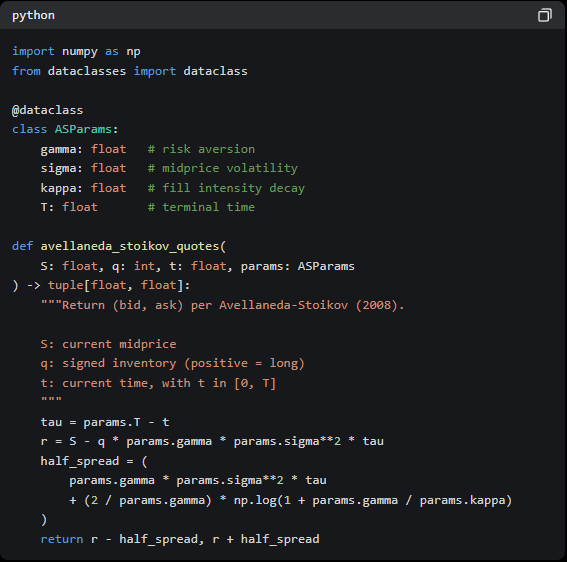567x562 pixels.
Task: Click the 'np.log(1 + params.gamma / params.kappa)' line
Action: (x=291, y=500)
